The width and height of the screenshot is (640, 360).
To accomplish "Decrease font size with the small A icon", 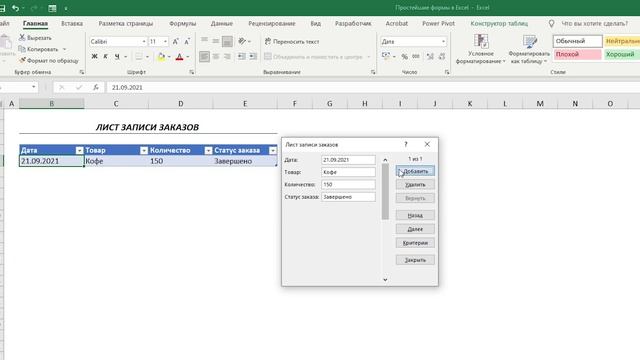I will [x=187, y=42].
